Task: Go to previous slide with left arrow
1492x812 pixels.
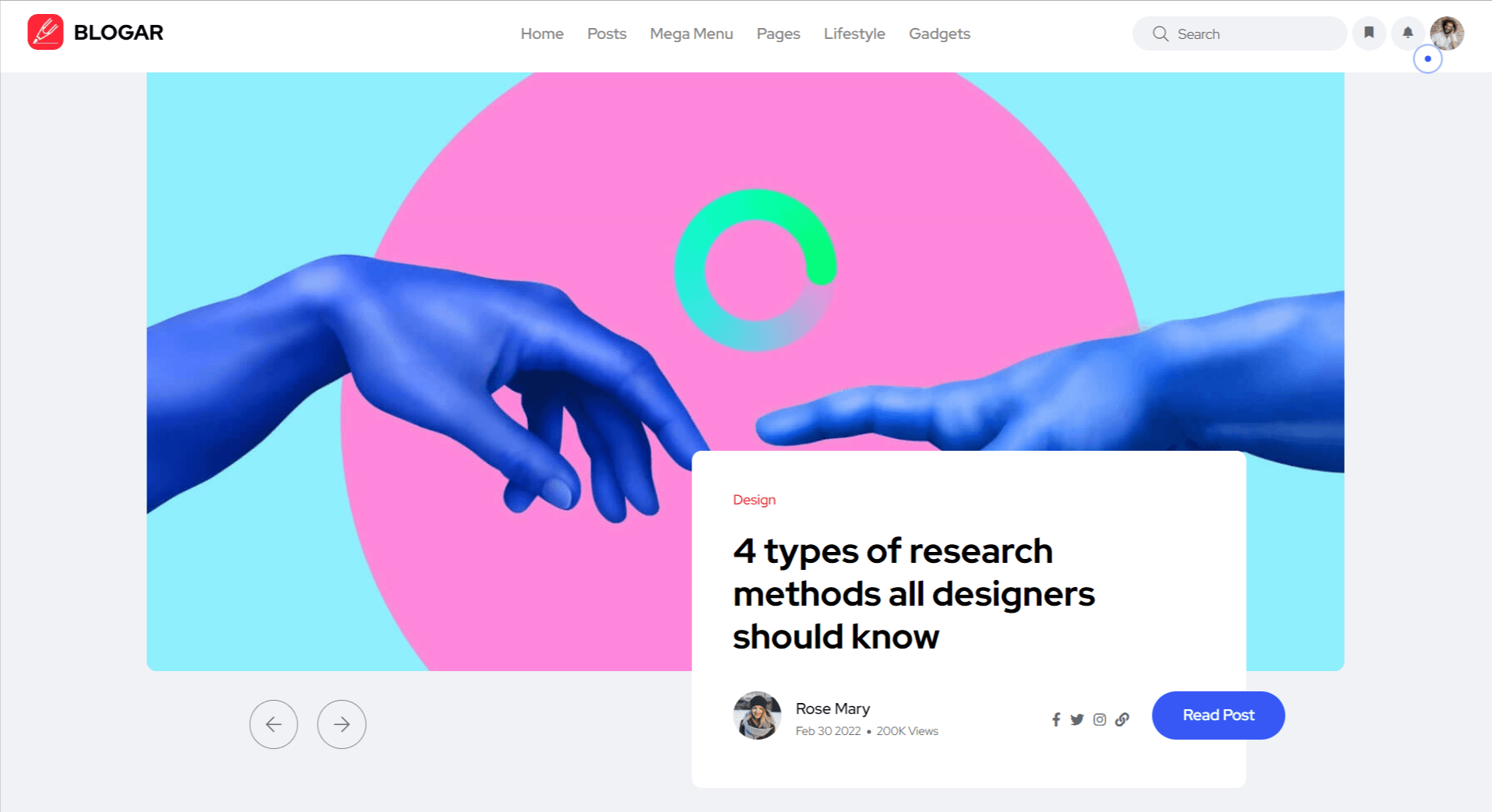Action: click(x=273, y=724)
